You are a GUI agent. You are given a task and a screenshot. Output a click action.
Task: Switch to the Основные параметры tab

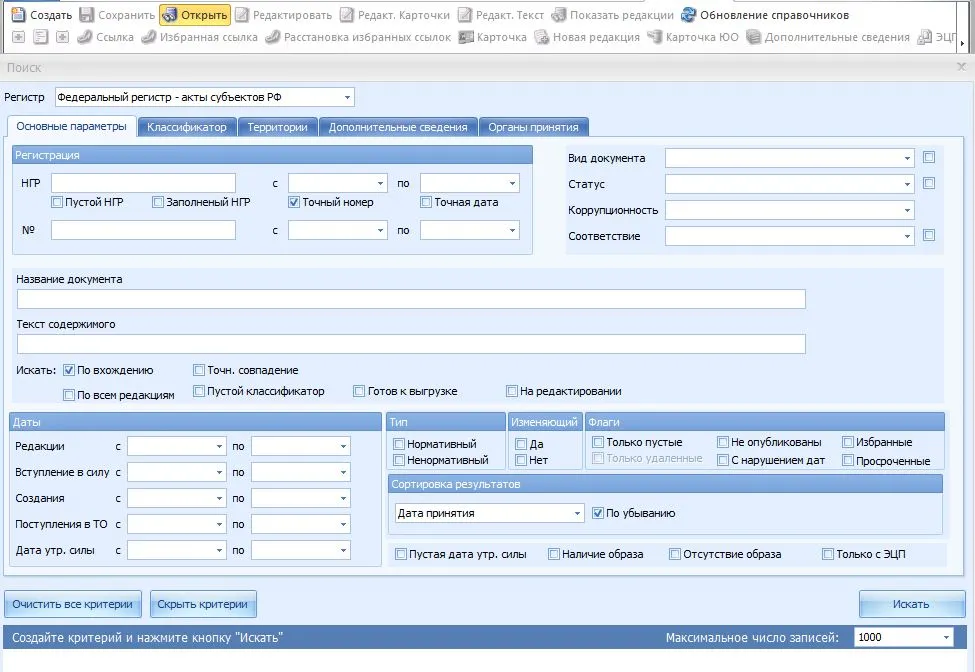coord(72,126)
